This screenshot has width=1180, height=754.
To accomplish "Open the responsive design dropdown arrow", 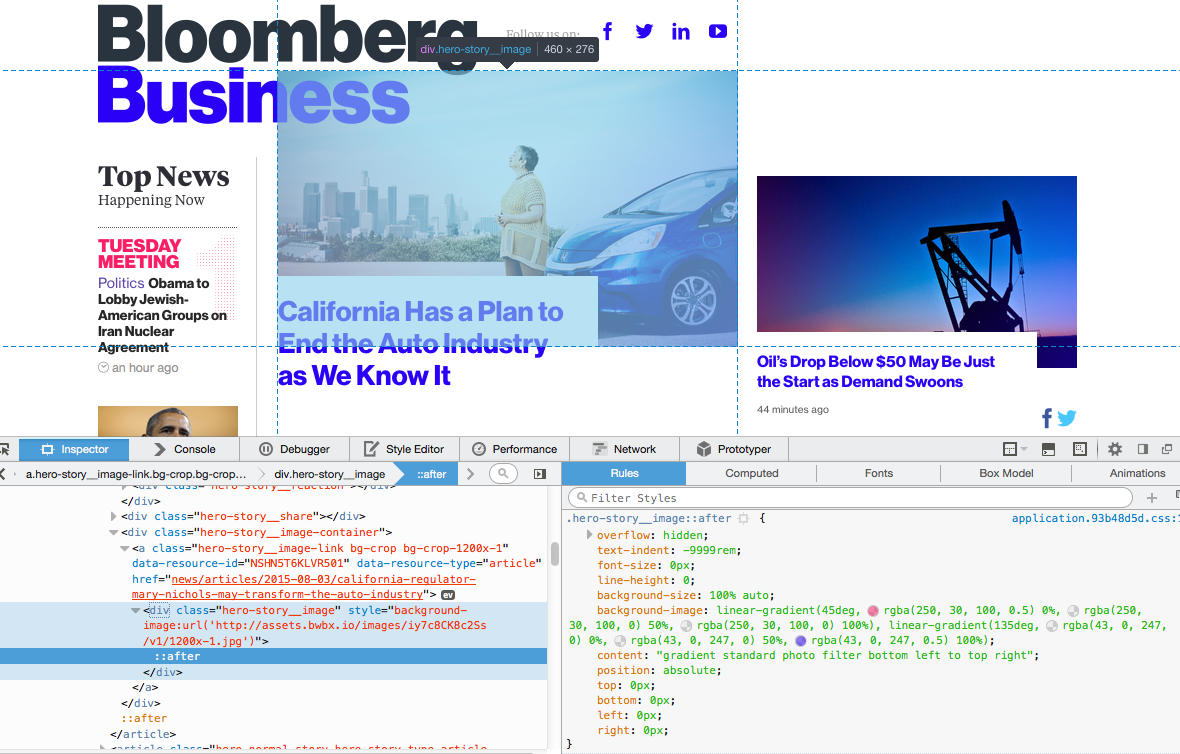I will 1023,449.
